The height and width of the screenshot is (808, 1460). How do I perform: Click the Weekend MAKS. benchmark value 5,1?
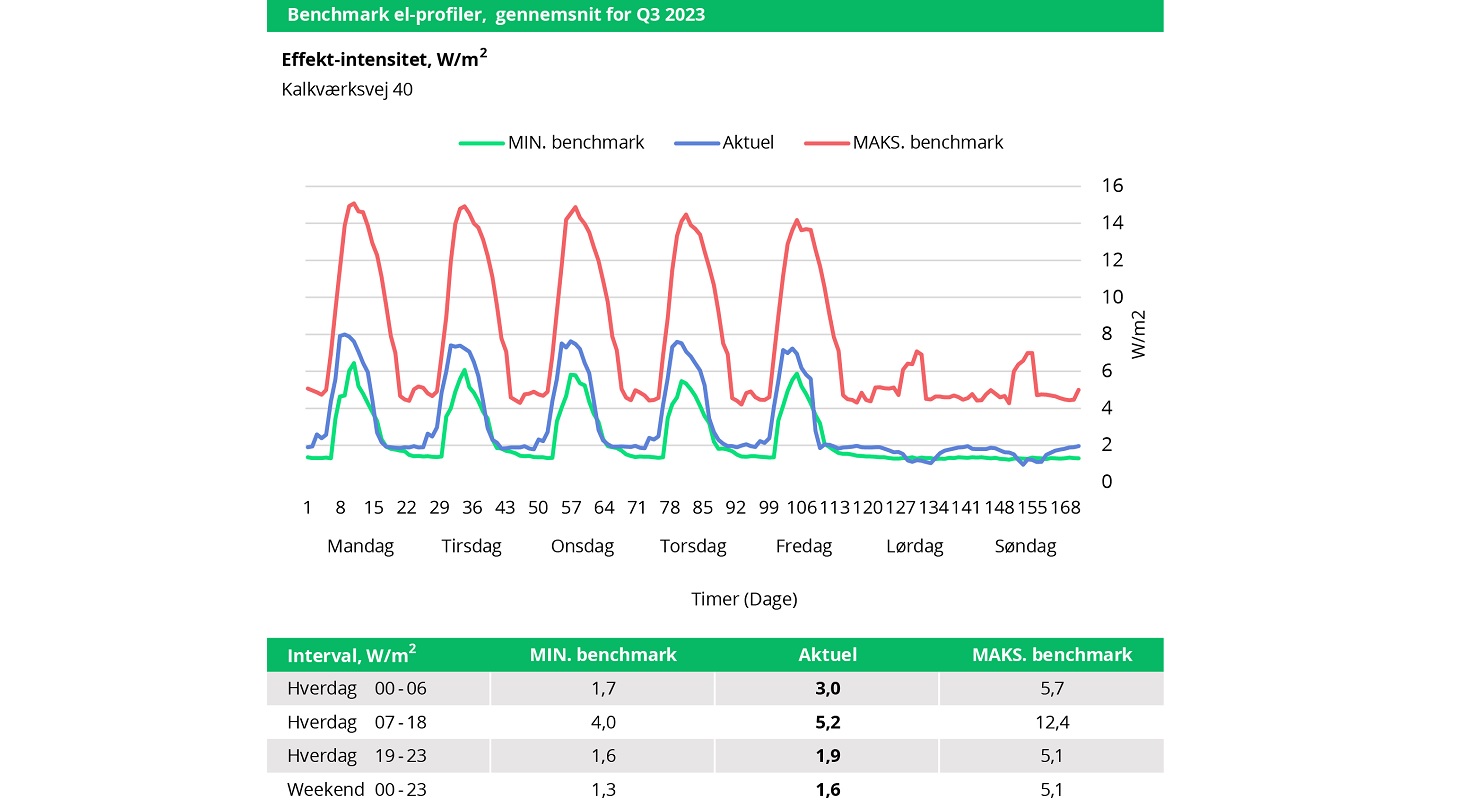pyautogui.click(x=1052, y=790)
